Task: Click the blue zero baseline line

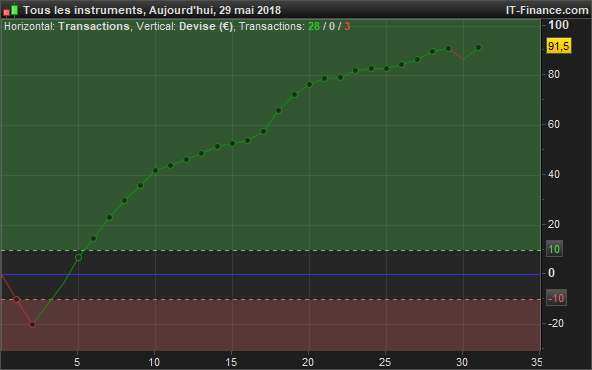Action: pyautogui.click(x=271, y=274)
